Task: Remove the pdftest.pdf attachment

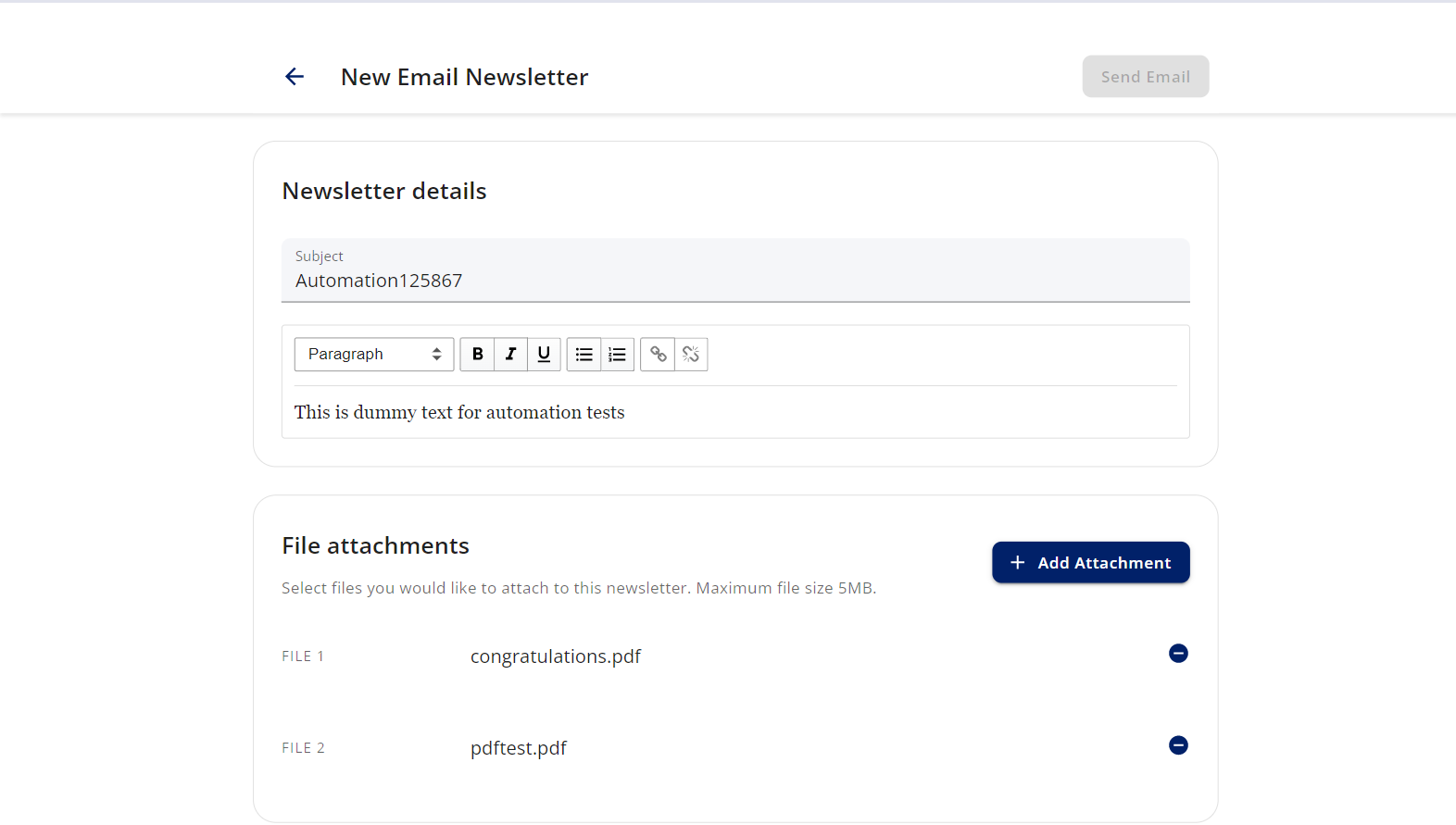Action: [1178, 745]
